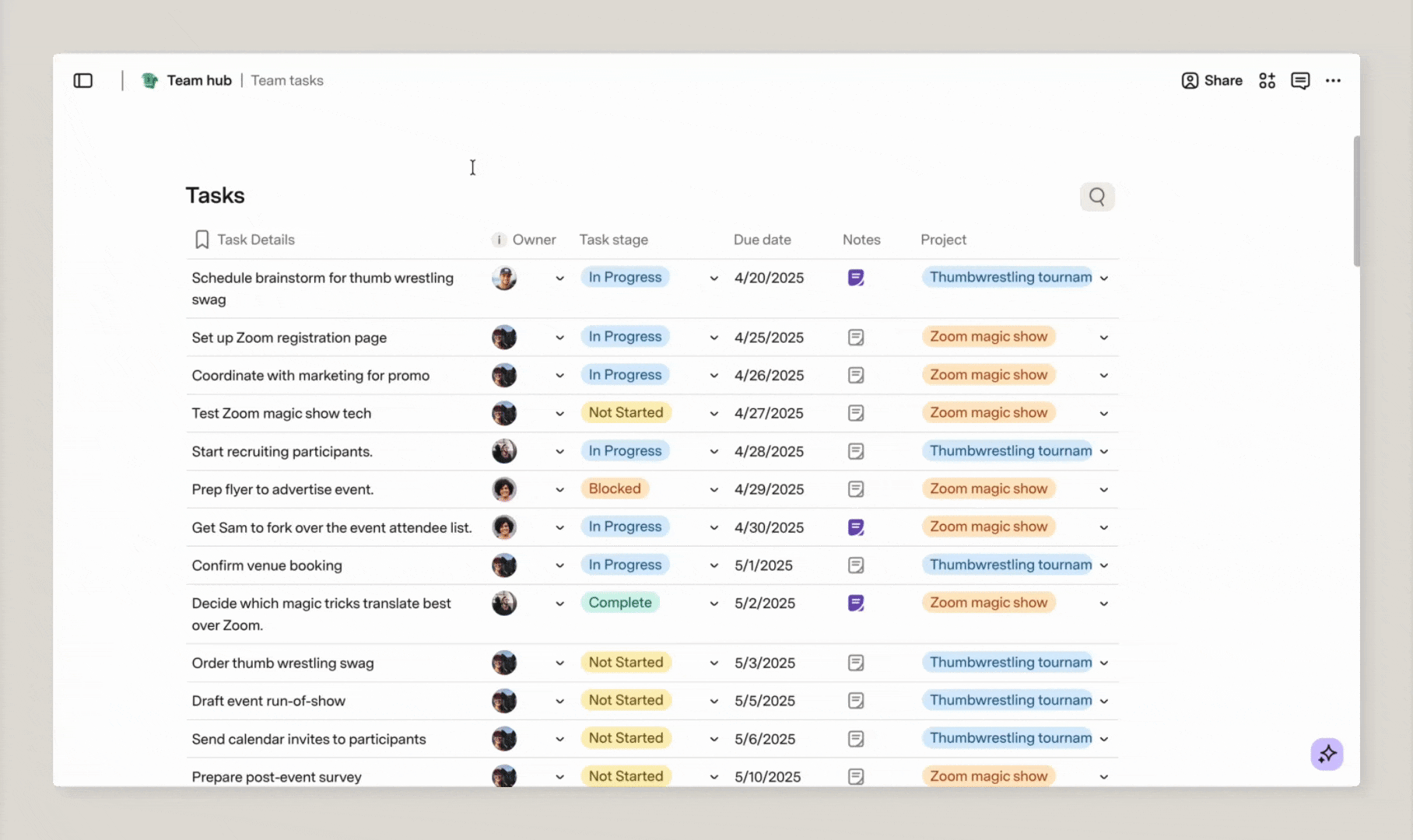Expand owner dropdown for Schedule brainstorm row

(x=559, y=278)
